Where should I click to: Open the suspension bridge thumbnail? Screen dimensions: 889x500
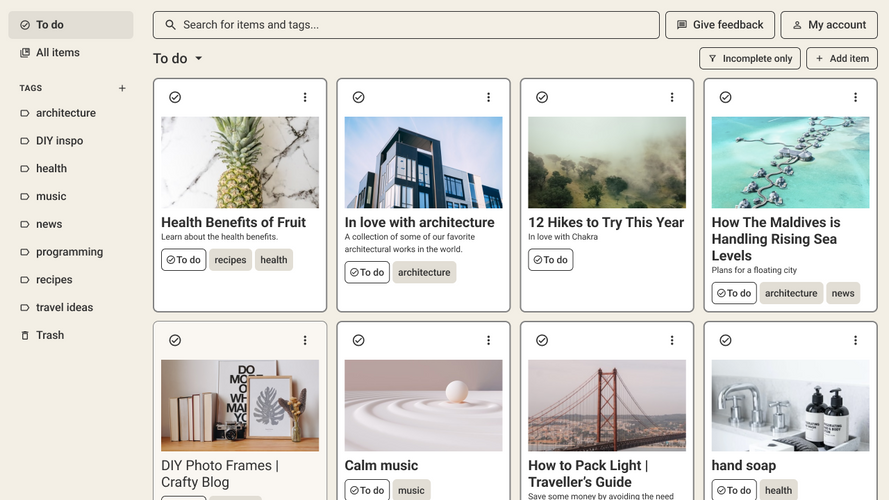point(607,405)
